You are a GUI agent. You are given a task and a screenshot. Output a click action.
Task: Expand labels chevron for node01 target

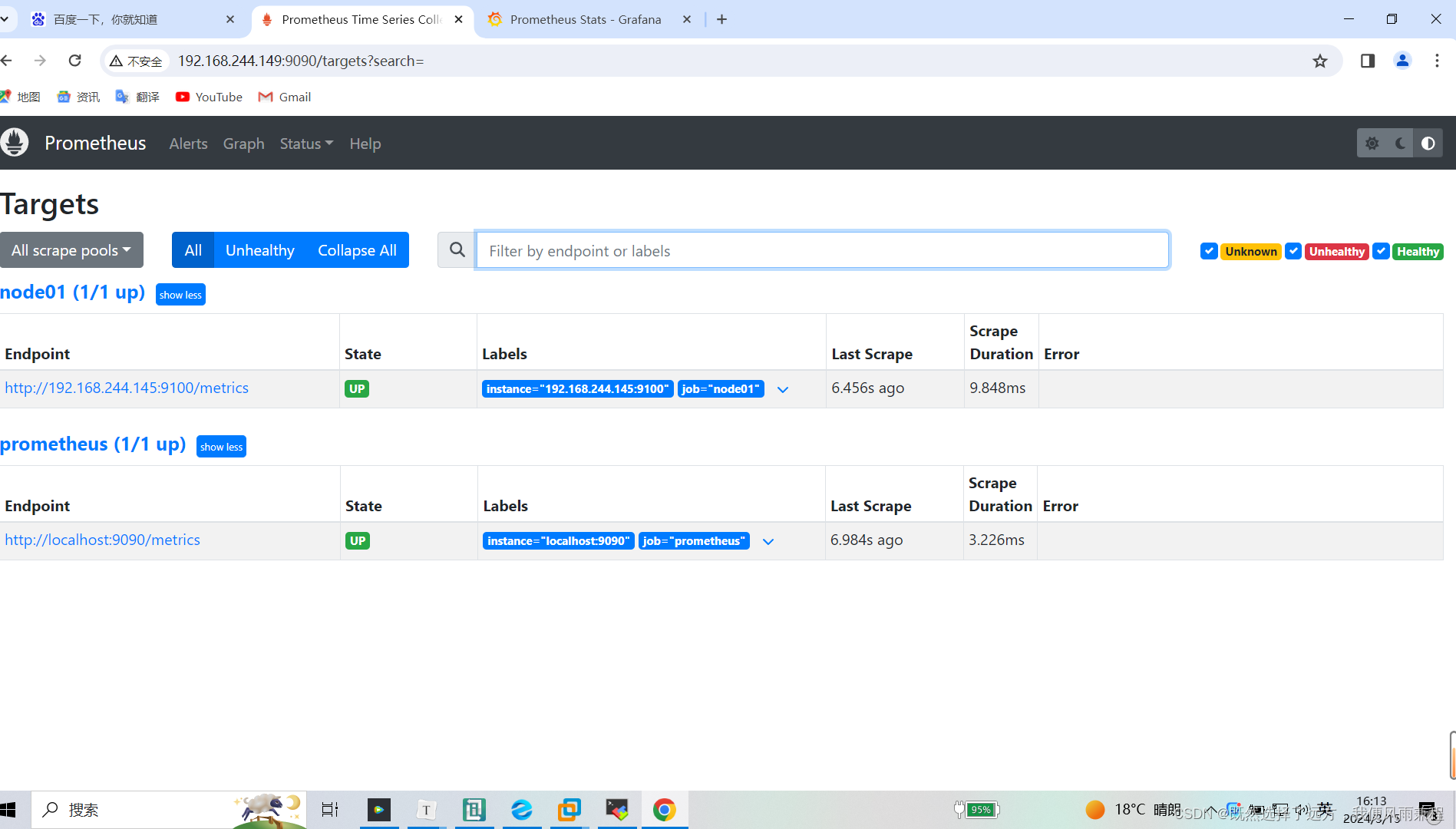782,389
